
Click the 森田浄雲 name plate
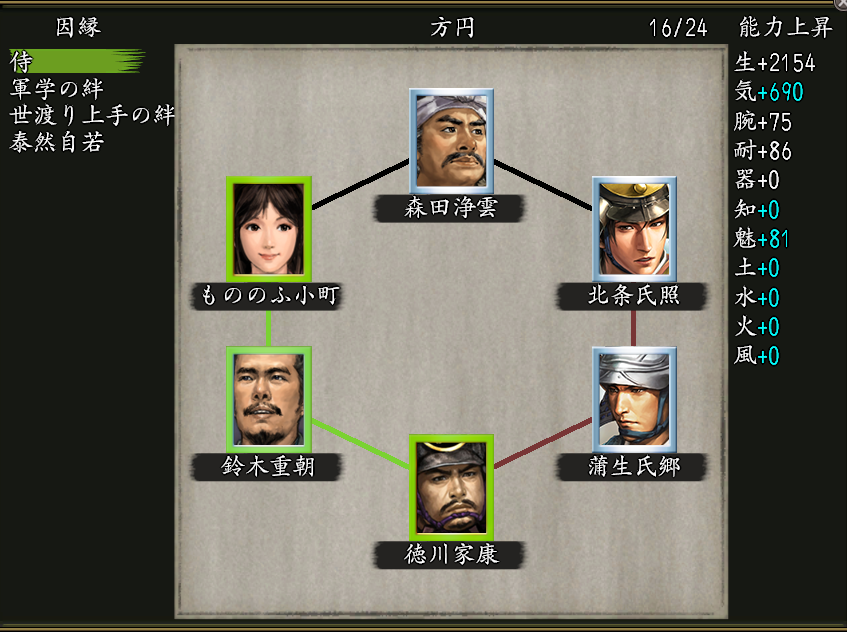pos(449,208)
